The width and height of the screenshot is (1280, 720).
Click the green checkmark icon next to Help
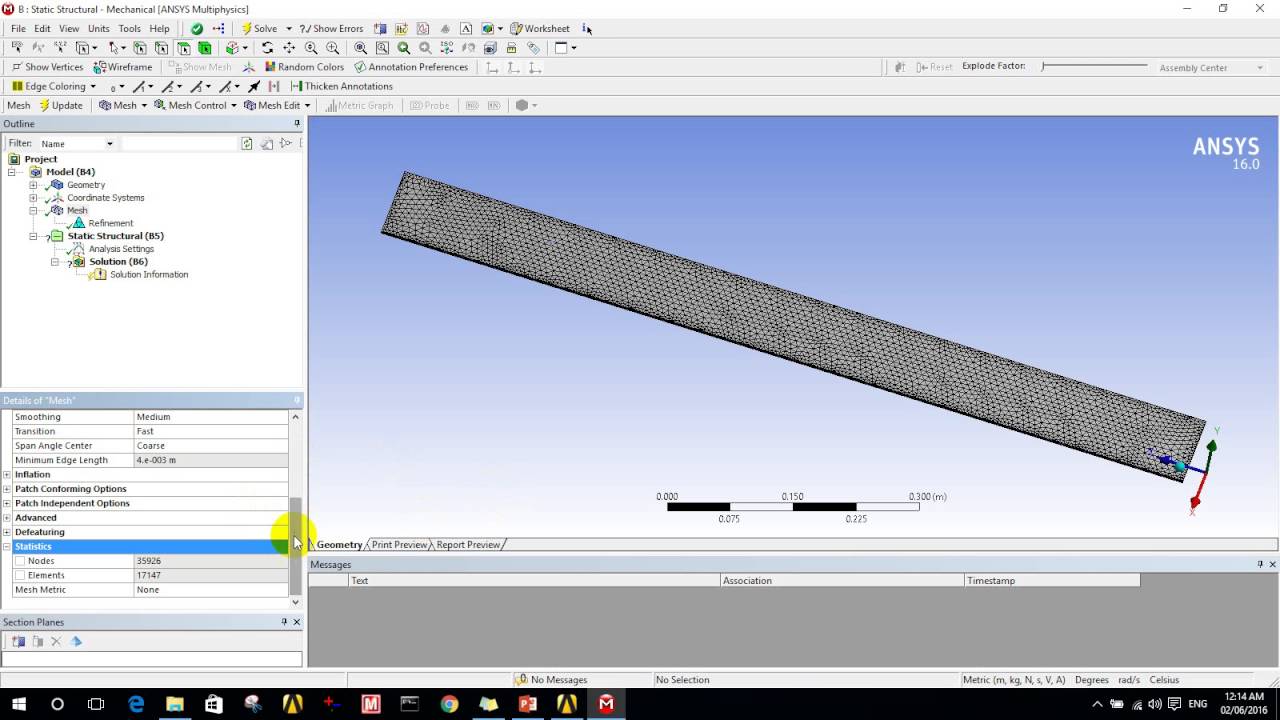[197, 28]
